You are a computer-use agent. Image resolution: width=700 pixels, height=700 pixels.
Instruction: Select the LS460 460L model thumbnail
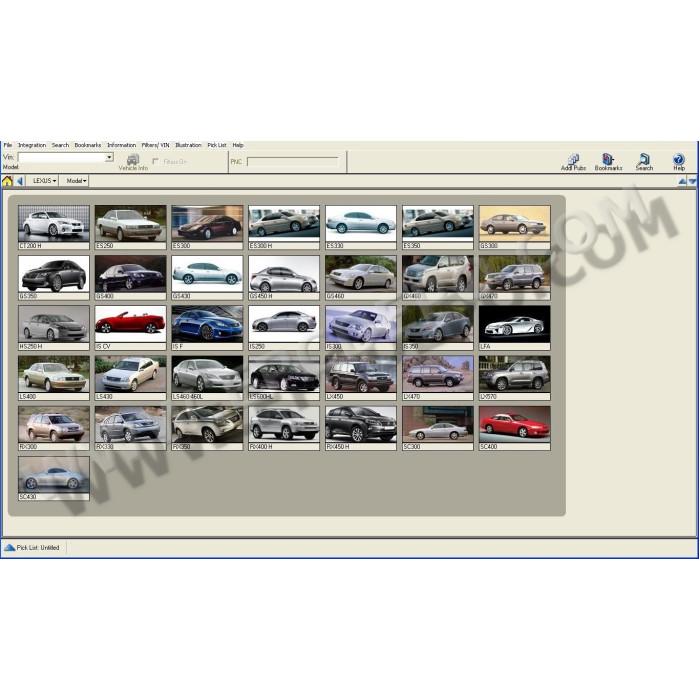click(x=207, y=378)
